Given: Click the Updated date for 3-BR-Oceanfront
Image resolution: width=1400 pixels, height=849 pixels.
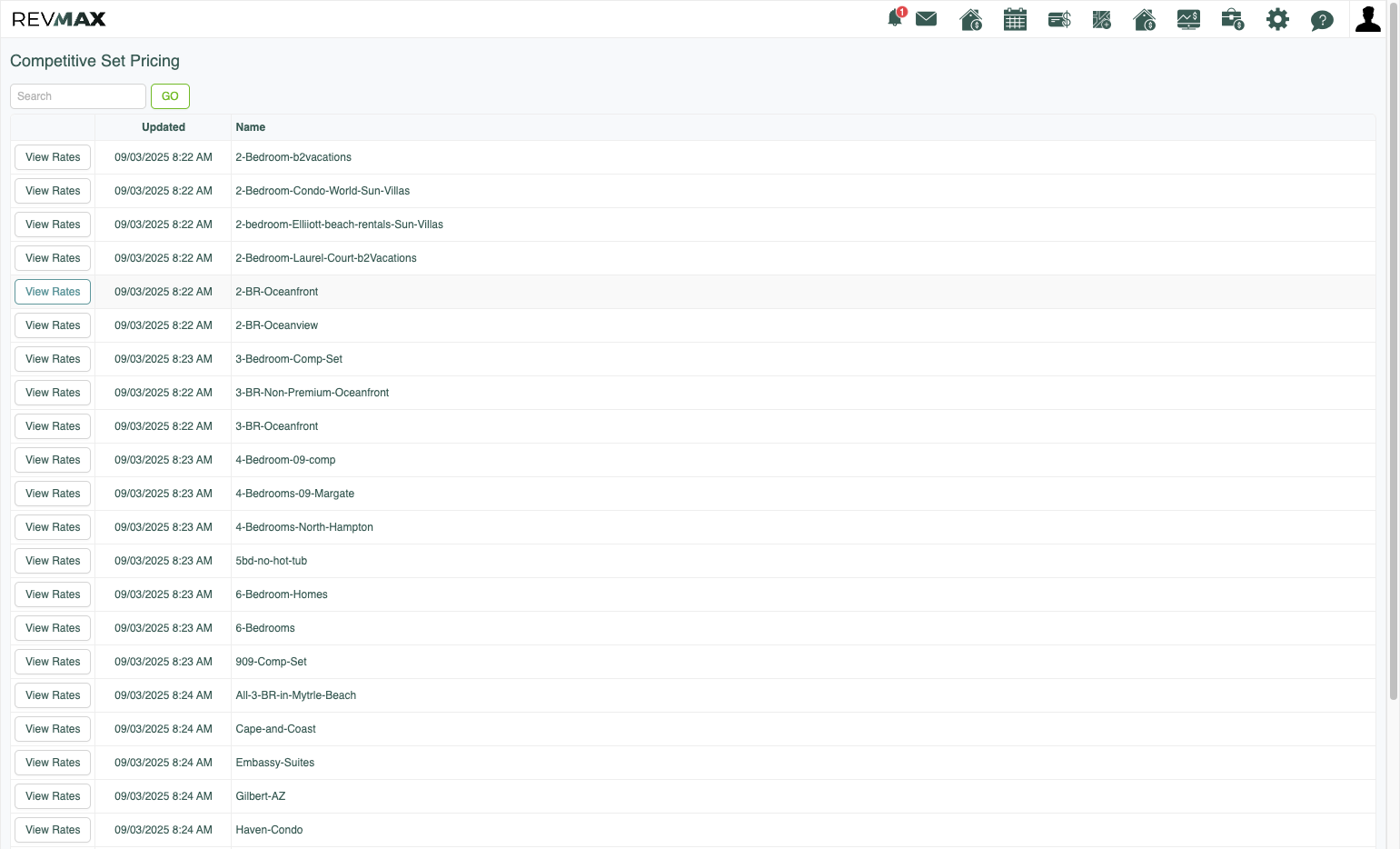Looking at the screenshot, I should (x=164, y=426).
